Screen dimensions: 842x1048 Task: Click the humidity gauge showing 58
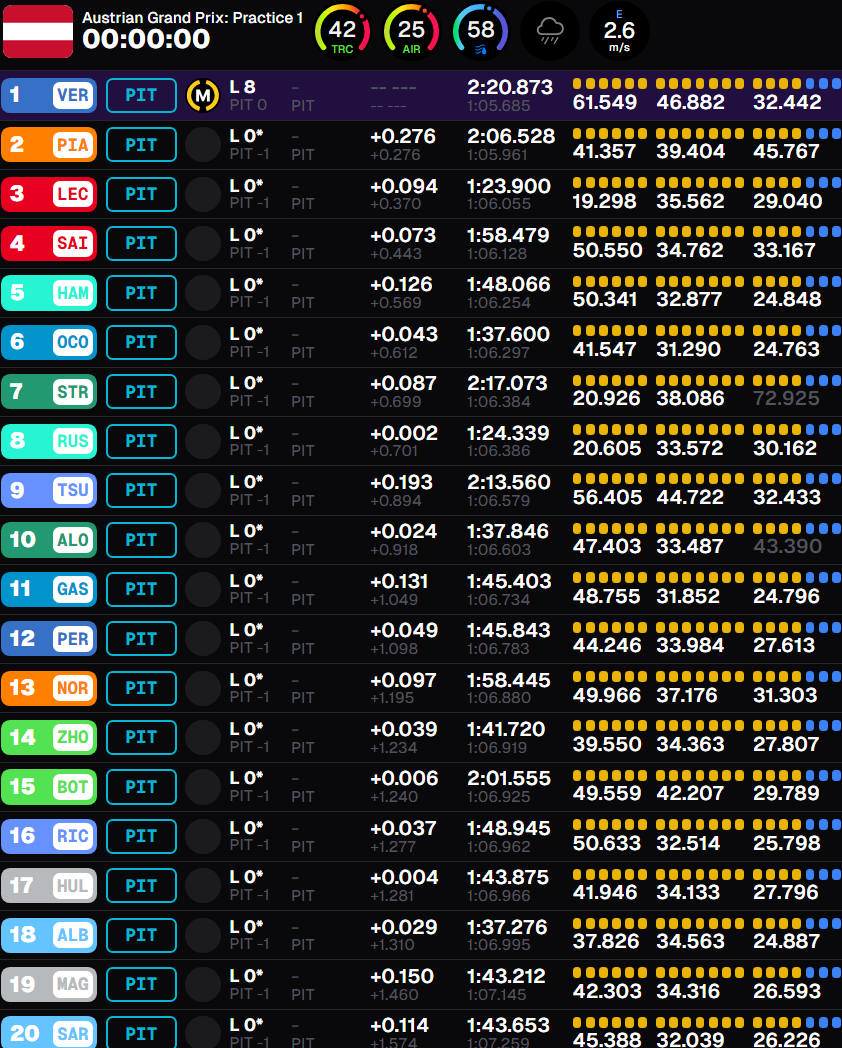tap(480, 31)
